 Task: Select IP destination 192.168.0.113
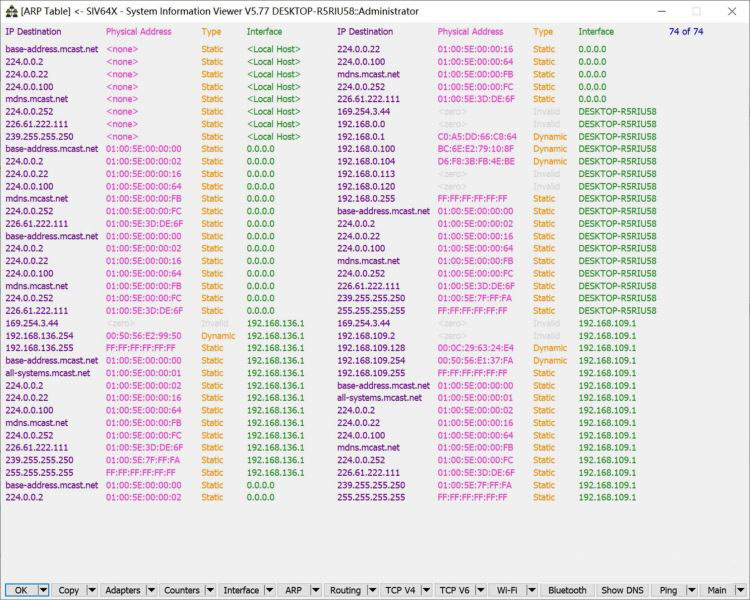click(x=366, y=174)
